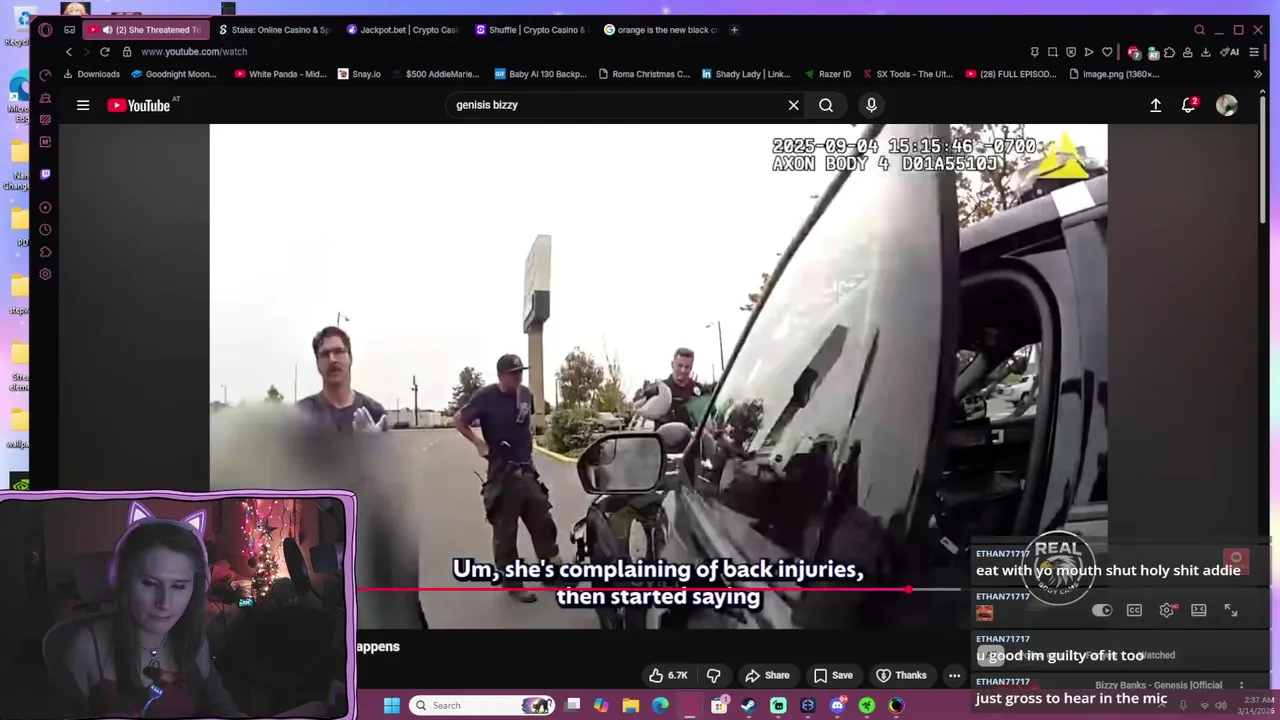
Task: Go to YouTube home via logo
Action: click(x=138, y=105)
